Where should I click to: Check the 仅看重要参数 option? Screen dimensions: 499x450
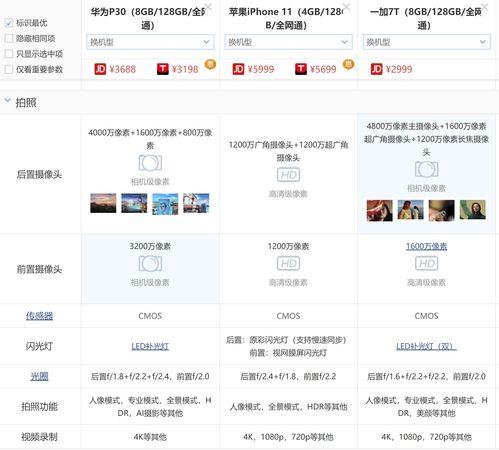[x=9, y=69]
